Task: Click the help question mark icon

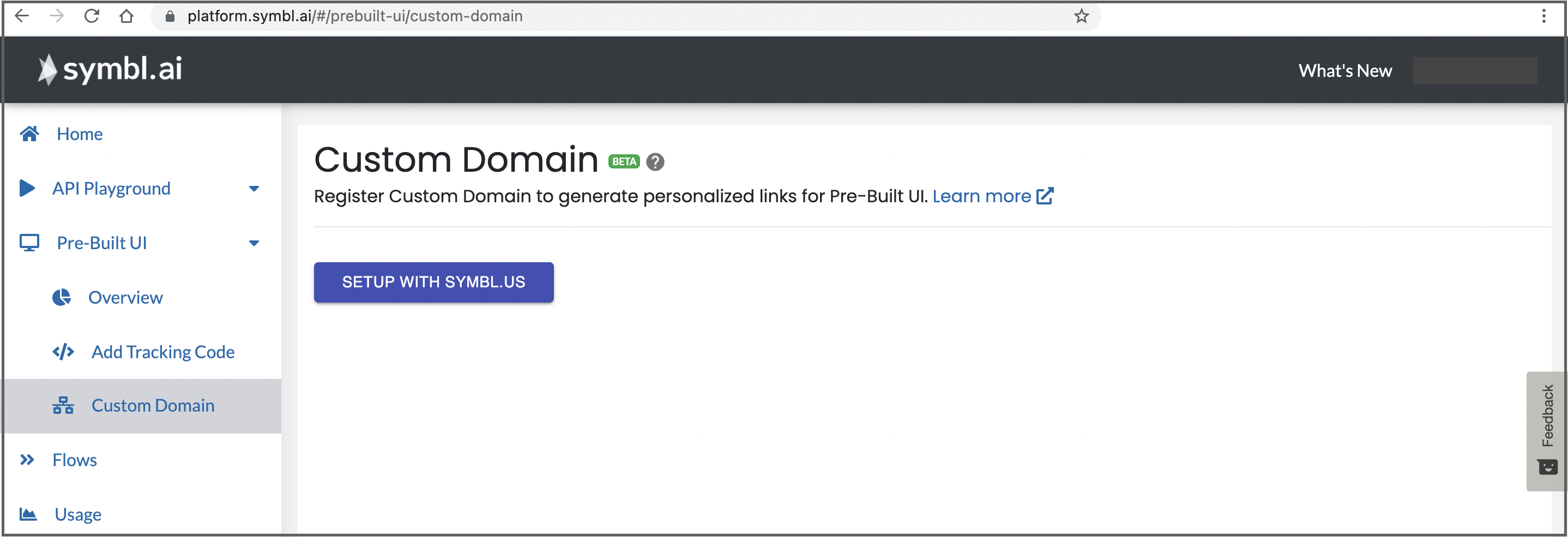Action: point(655,162)
